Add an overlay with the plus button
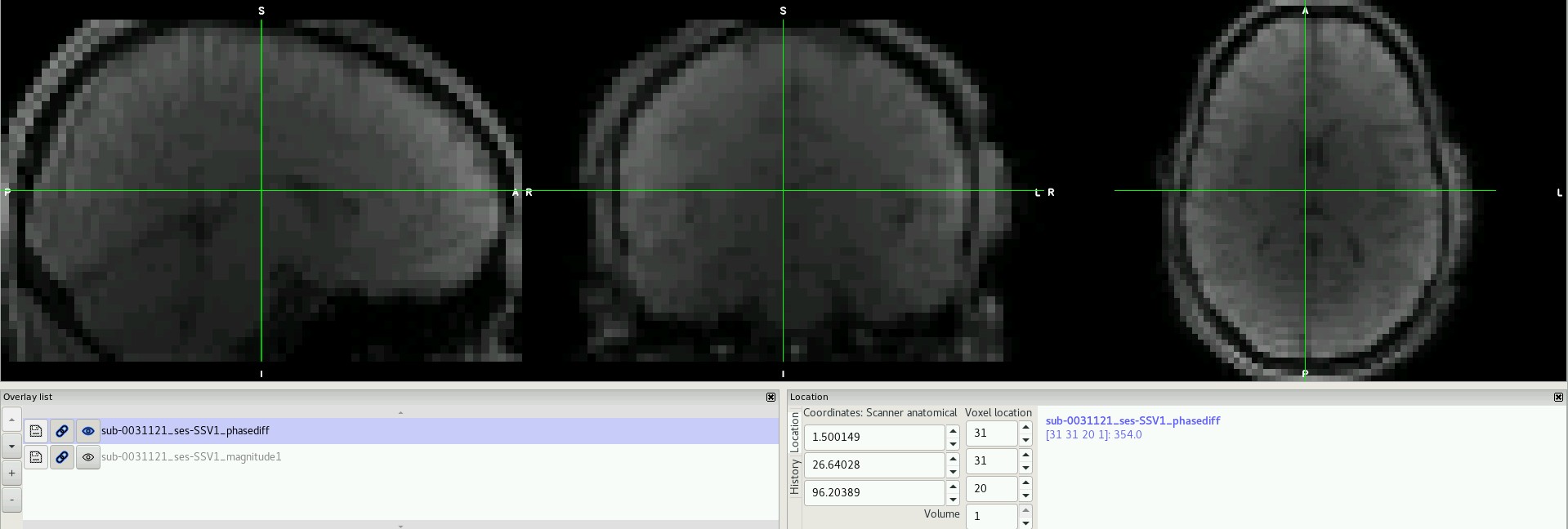 [11, 473]
